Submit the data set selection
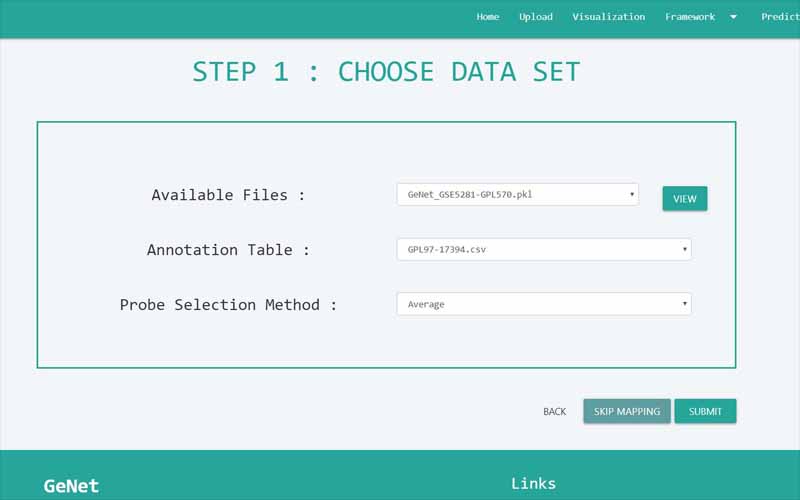The width and height of the screenshot is (800, 500). click(x=705, y=411)
